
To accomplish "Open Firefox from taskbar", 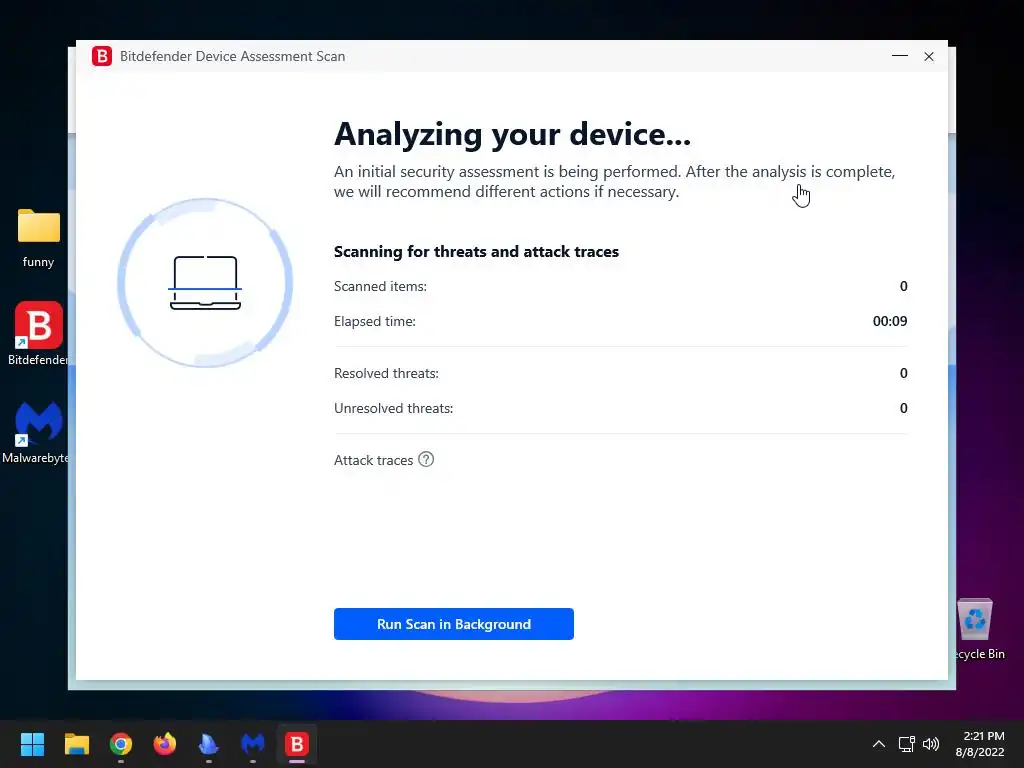I will (x=165, y=744).
